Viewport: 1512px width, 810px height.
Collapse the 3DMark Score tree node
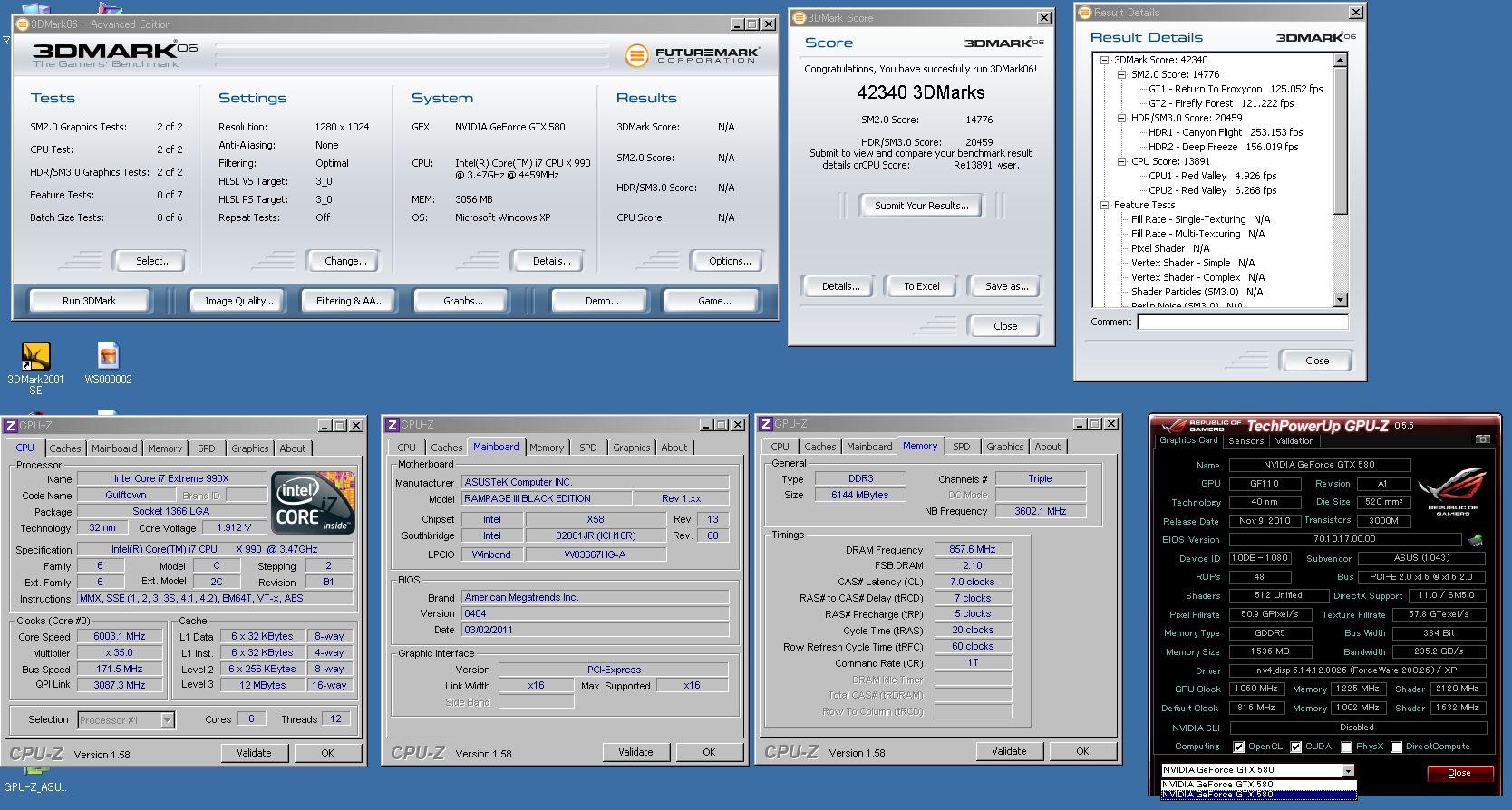(1104, 60)
